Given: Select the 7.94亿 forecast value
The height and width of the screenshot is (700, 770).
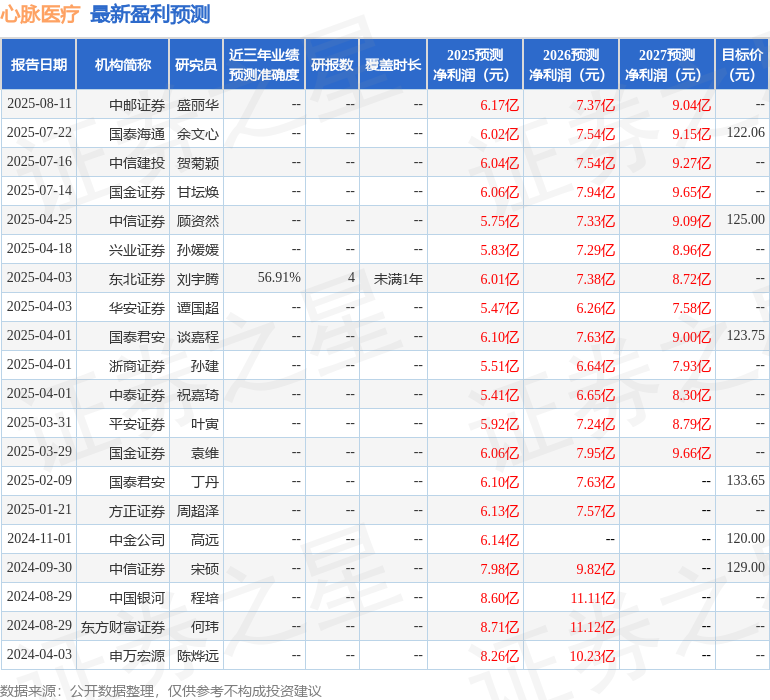Looking at the screenshot, I should click(596, 192).
